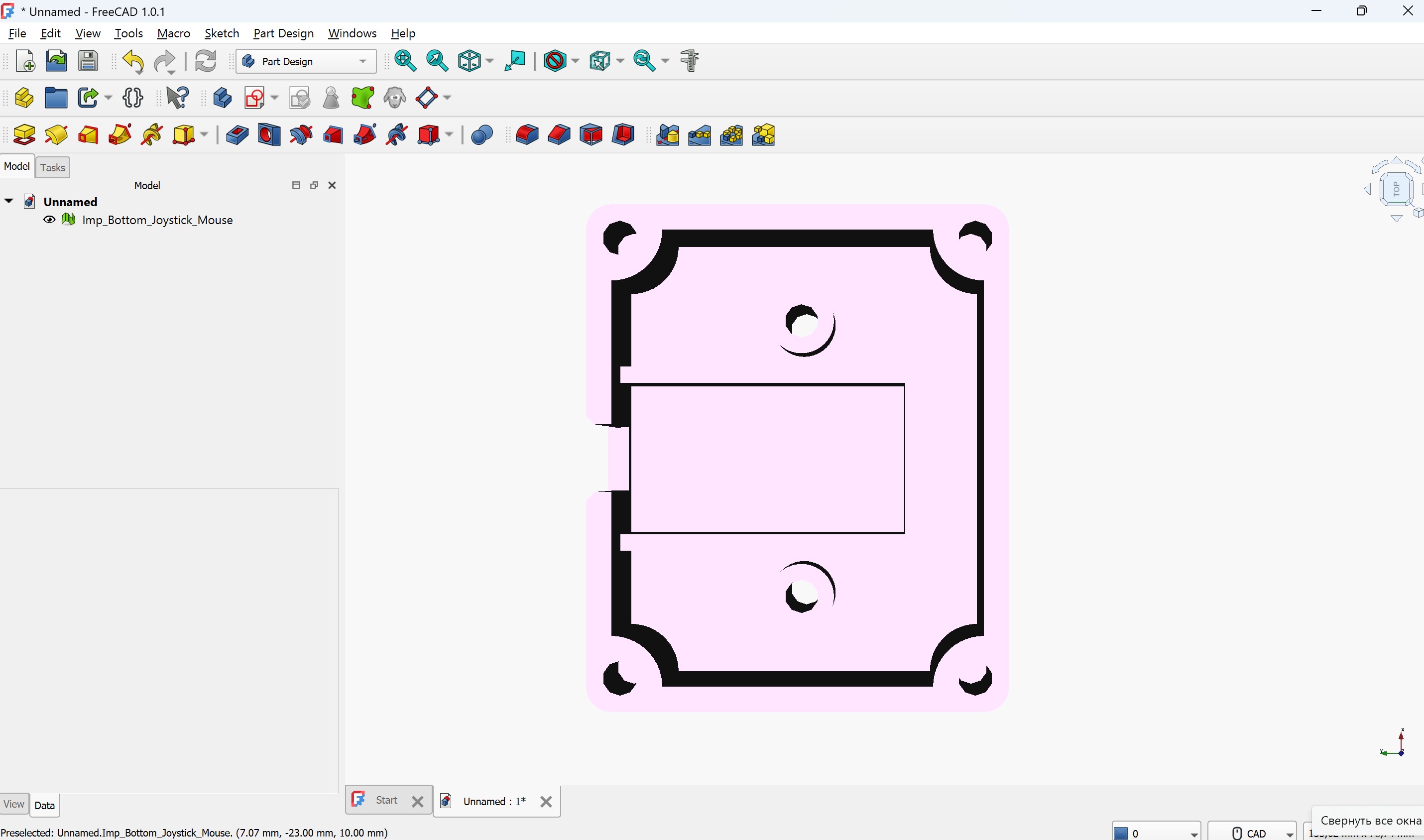Click the Pad tool icon
Screen dimensions: 1424x840
(x=24, y=135)
